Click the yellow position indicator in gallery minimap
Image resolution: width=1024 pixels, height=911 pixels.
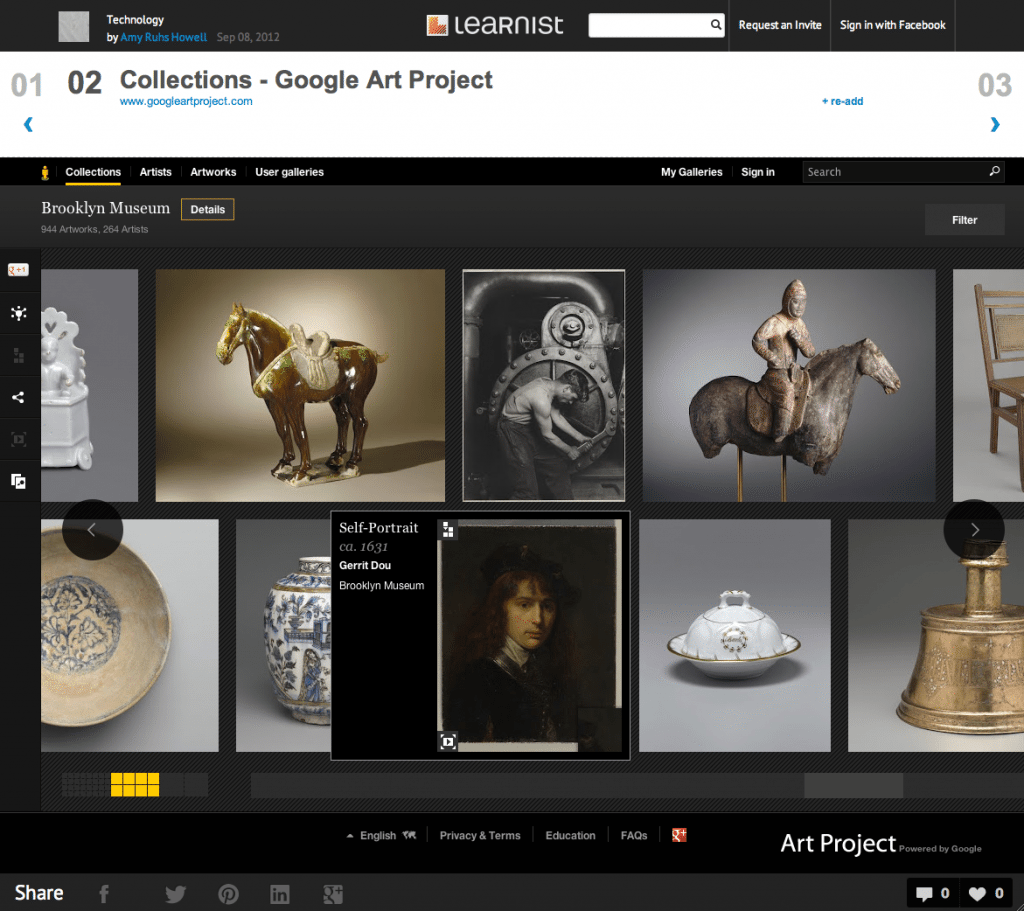(135, 784)
